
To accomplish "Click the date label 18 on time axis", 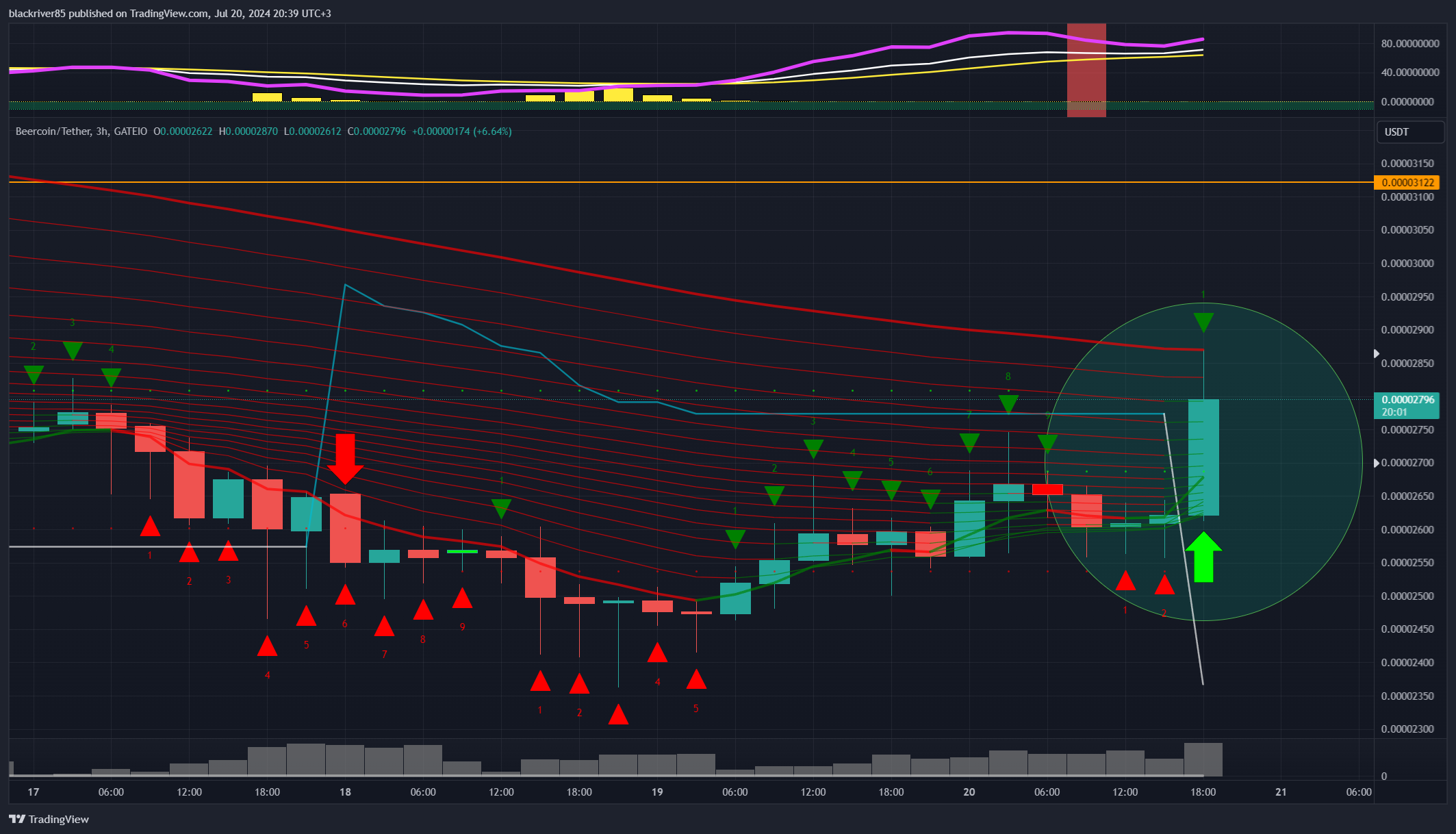I will (345, 792).
